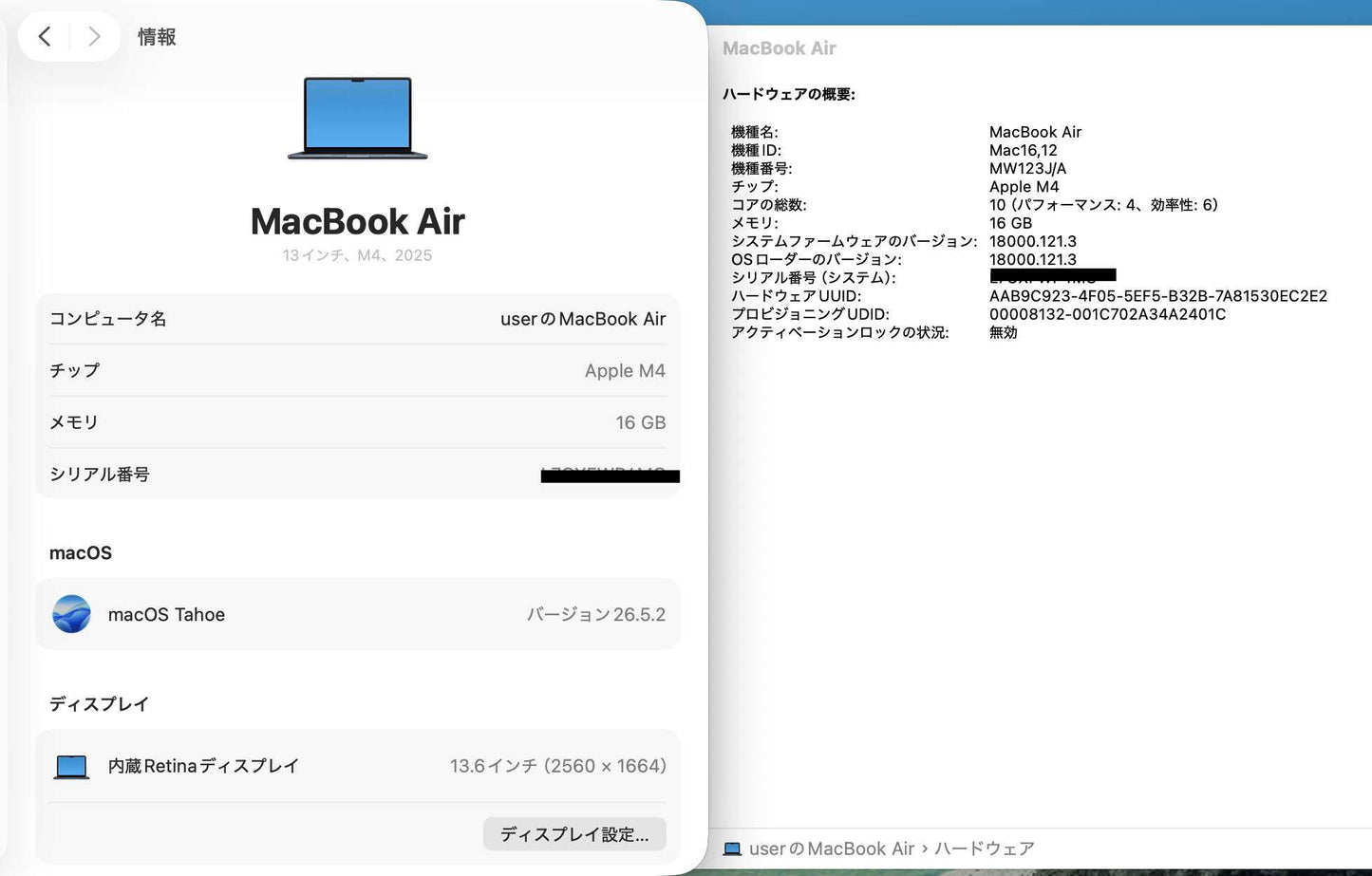Click the MacBook Air title in System Information window
This screenshot has width=1372, height=876.
click(780, 48)
